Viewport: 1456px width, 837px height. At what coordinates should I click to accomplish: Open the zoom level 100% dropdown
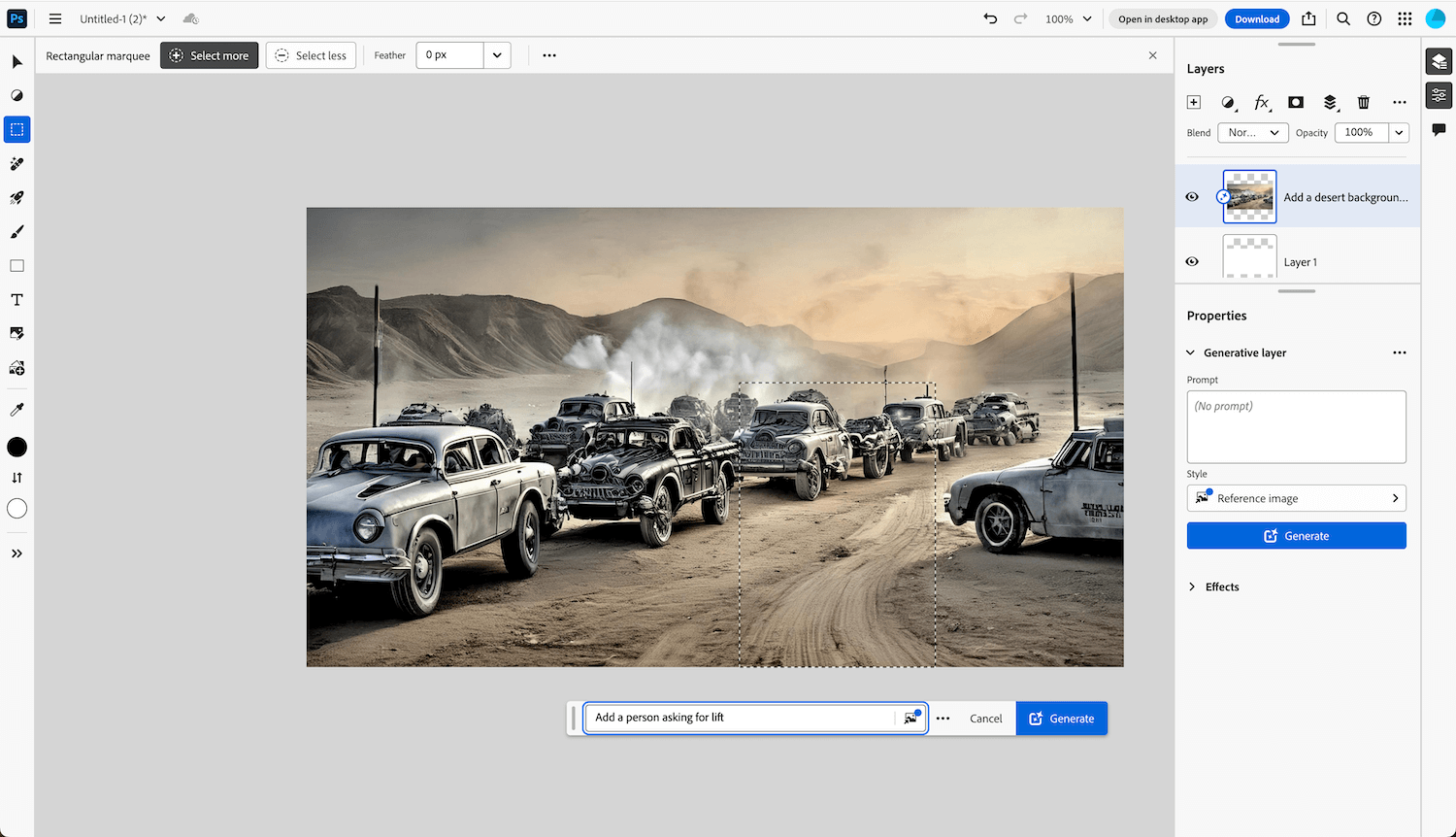click(1068, 18)
